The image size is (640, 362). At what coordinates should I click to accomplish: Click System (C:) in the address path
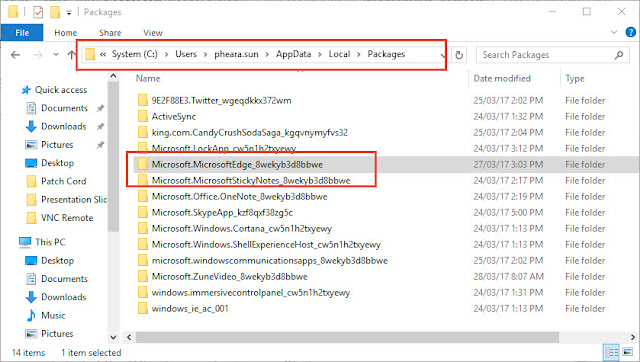click(x=135, y=54)
